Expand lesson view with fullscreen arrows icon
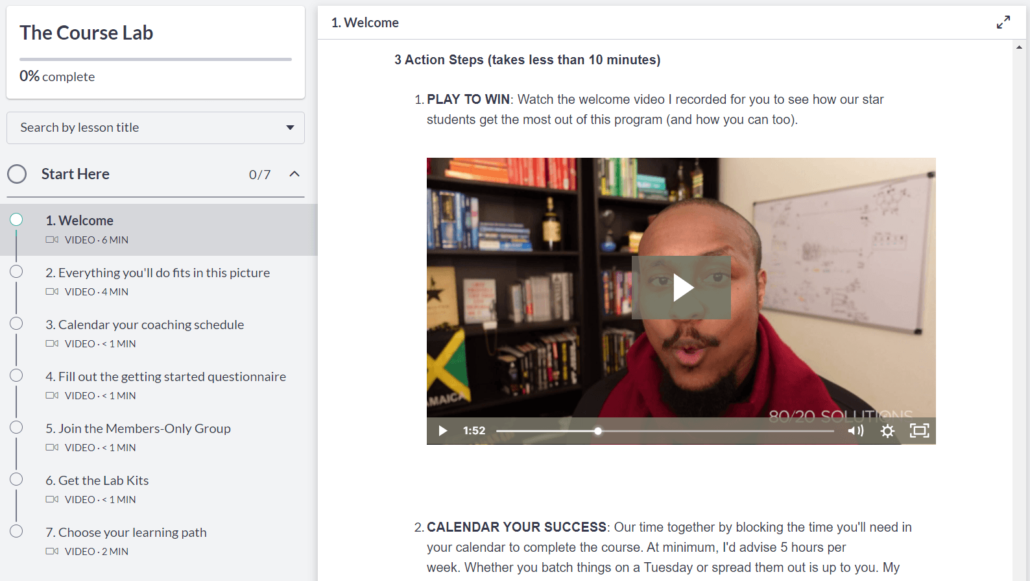The width and height of the screenshot is (1030, 581). tap(1003, 22)
